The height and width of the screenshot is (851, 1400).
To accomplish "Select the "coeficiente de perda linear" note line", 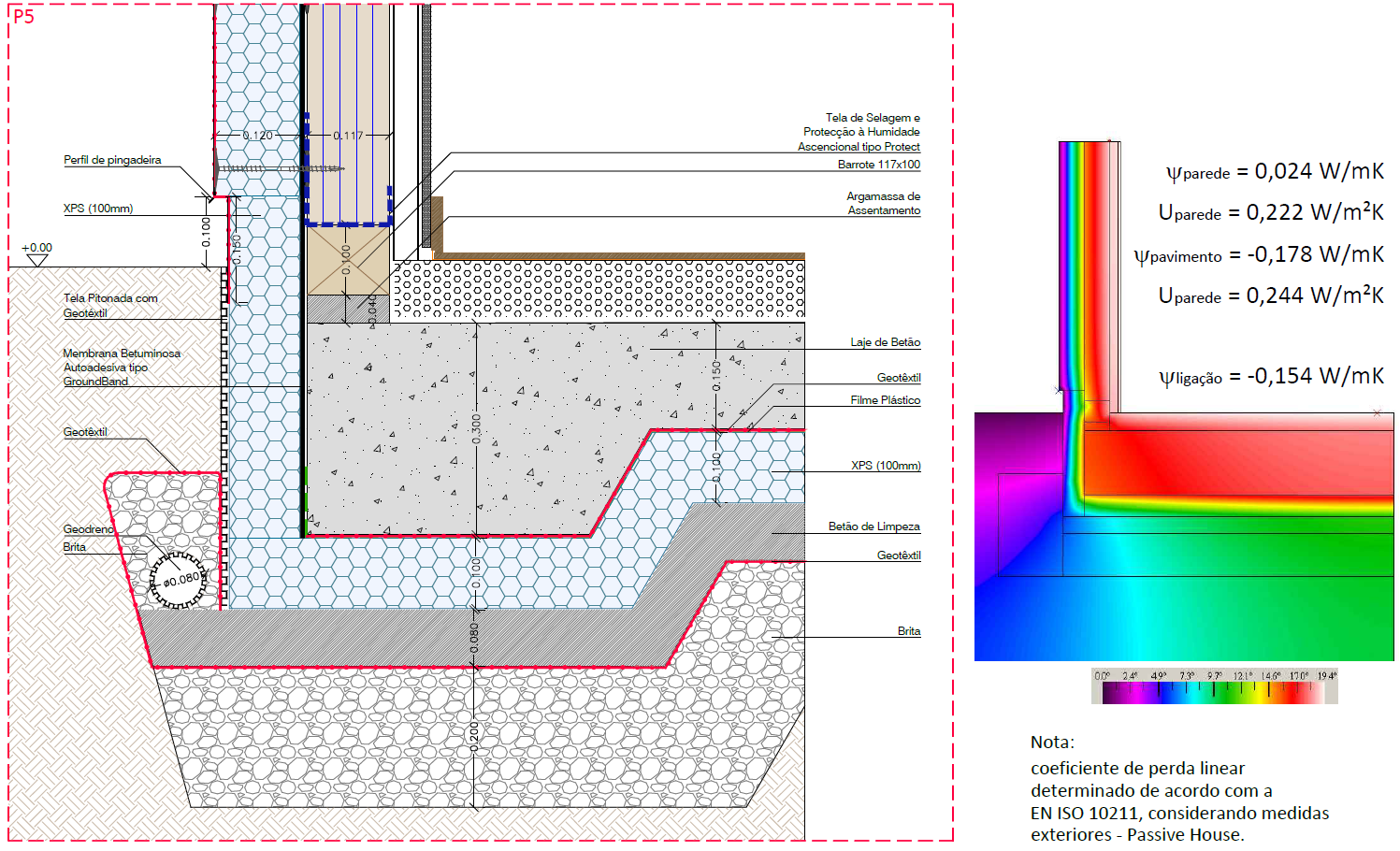I will (x=1137, y=769).
